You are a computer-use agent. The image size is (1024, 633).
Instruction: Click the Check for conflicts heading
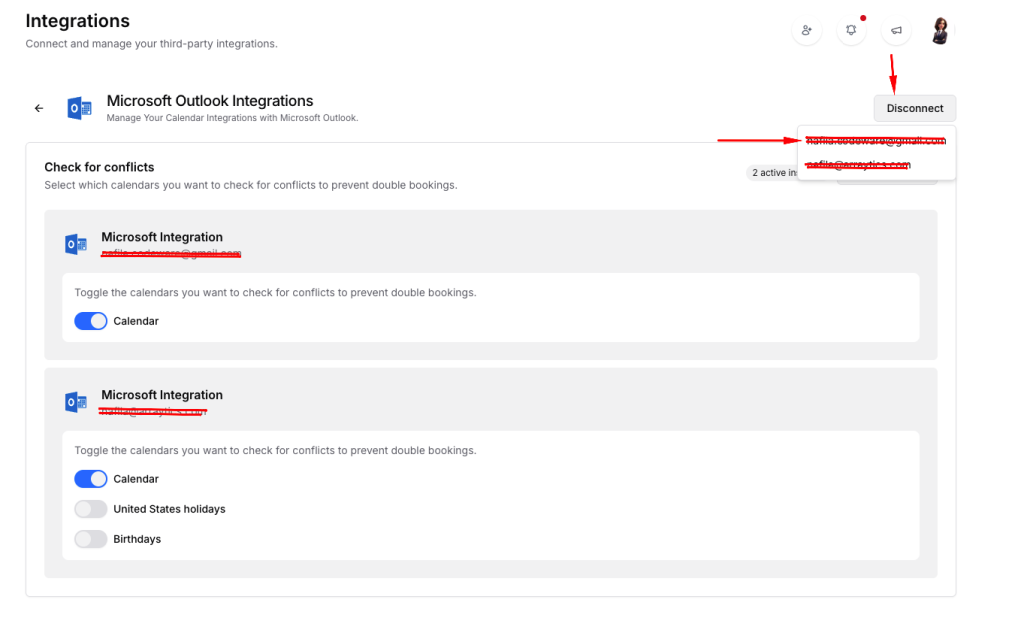coord(99,167)
